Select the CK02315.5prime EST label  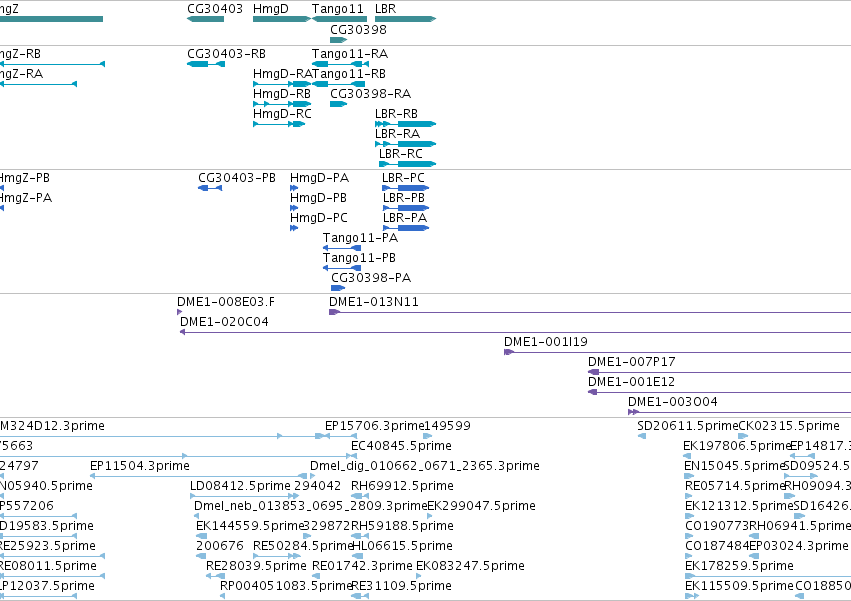(x=789, y=426)
